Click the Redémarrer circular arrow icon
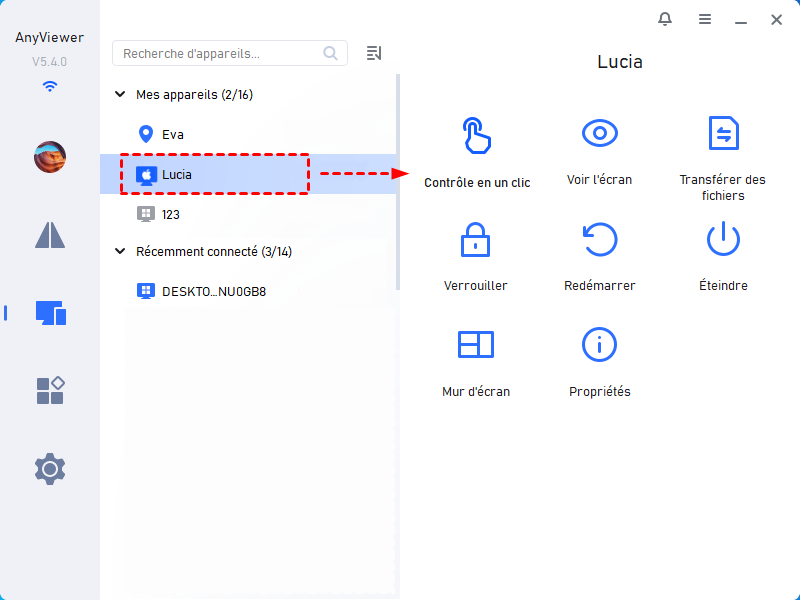The image size is (800, 600). pos(600,239)
